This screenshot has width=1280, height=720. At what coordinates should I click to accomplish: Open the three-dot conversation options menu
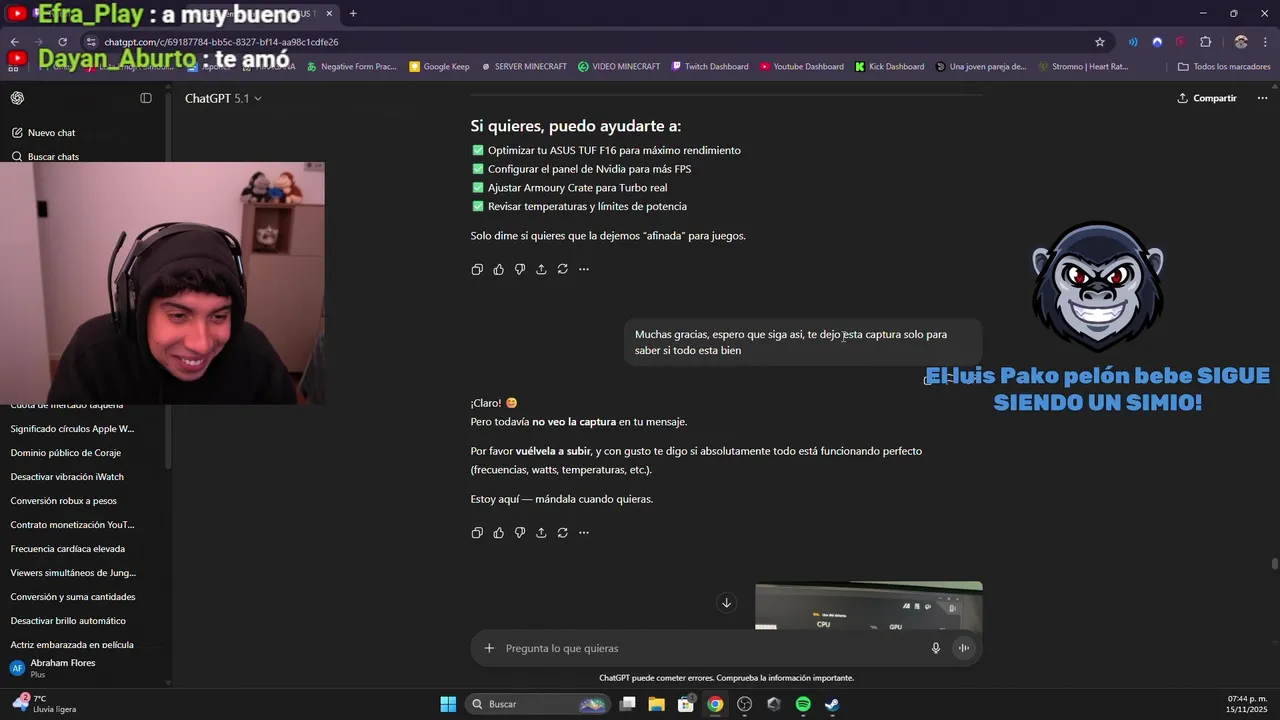pos(1262,98)
